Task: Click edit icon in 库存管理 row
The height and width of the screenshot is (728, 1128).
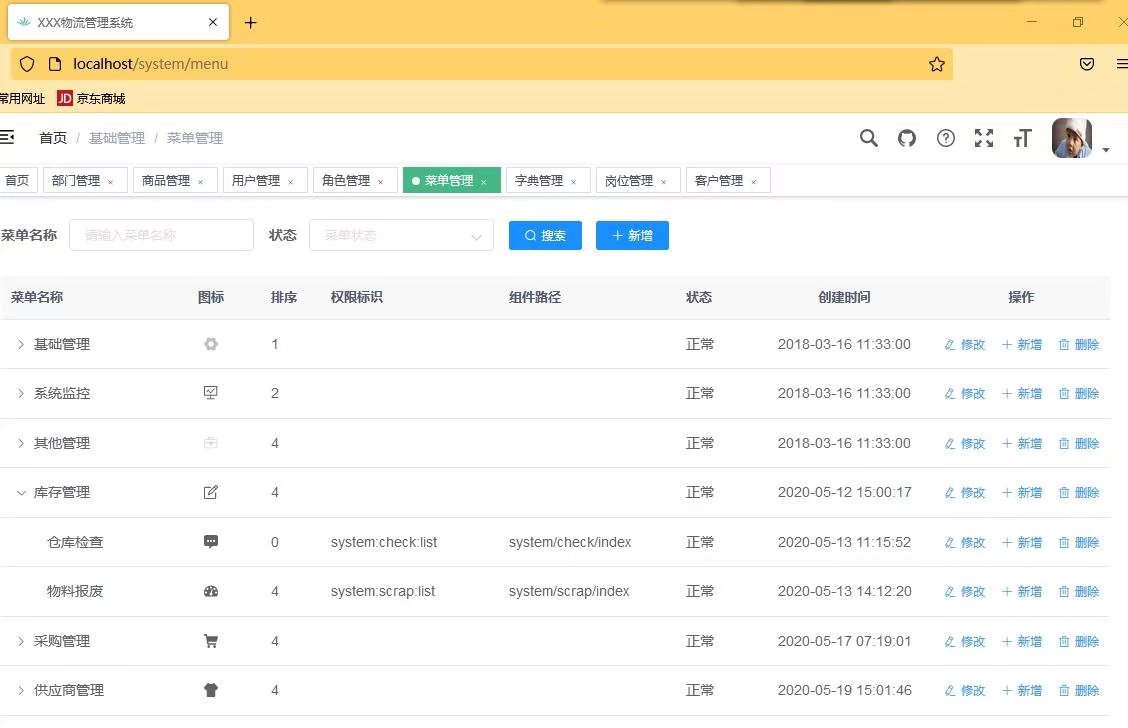Action: 211,492
